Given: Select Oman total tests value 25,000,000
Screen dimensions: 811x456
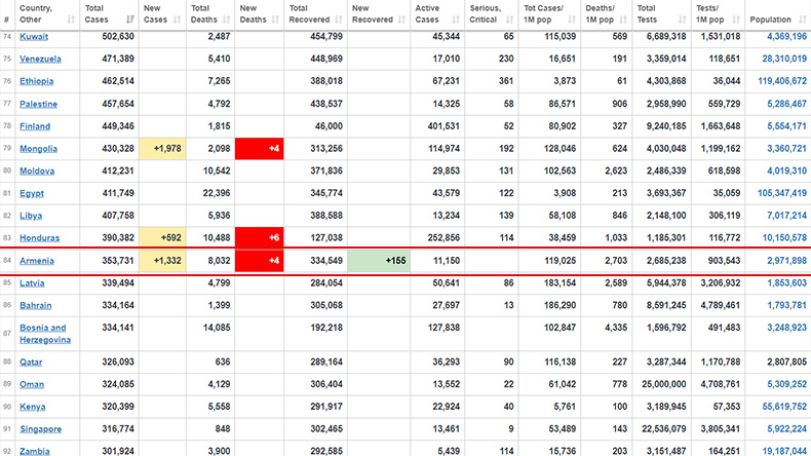Looking at the screenshot, I should (664, 384).
